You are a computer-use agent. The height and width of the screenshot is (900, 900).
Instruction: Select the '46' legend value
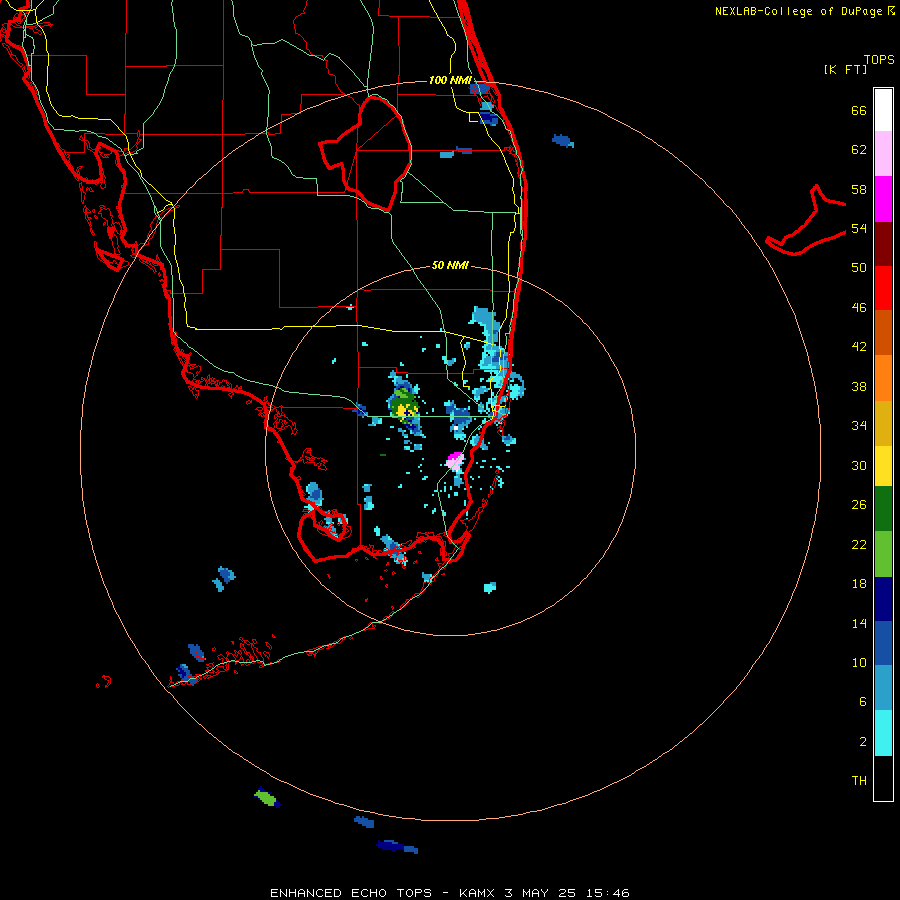coord(859,308)
